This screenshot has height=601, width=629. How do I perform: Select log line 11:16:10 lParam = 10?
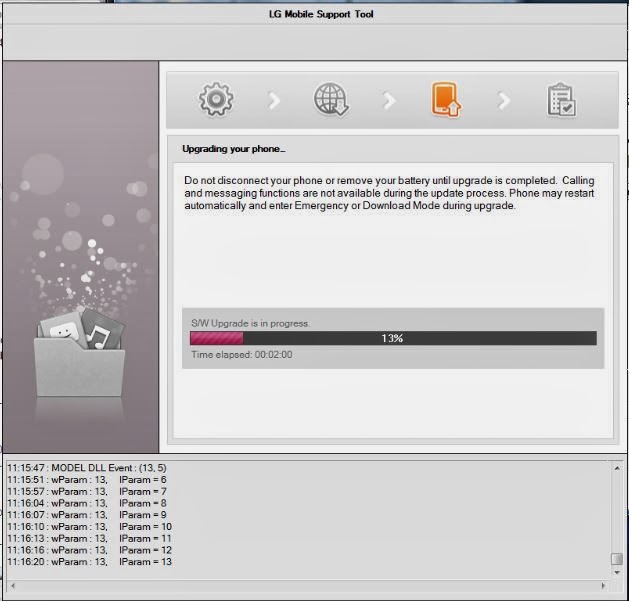click(89, 526)
